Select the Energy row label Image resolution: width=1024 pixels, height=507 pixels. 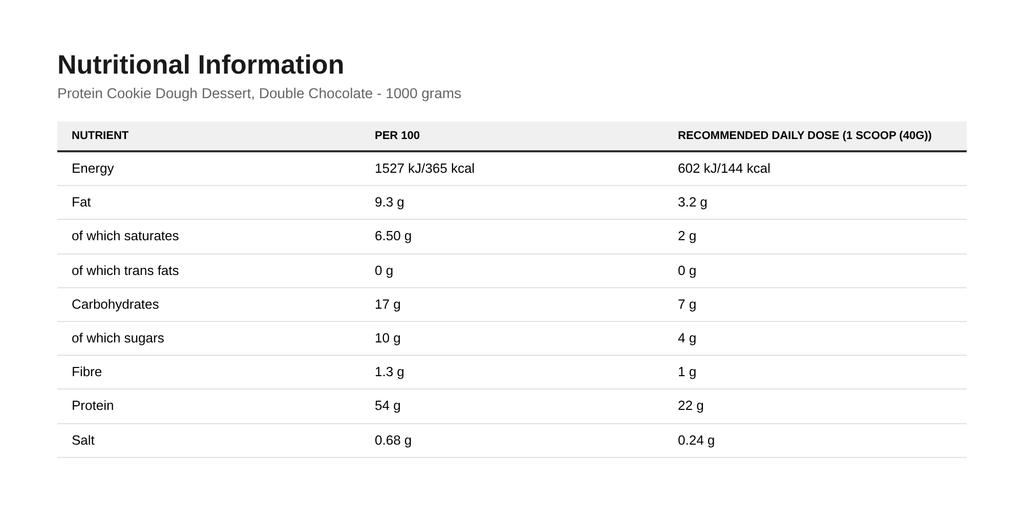(x=93, y=169)
